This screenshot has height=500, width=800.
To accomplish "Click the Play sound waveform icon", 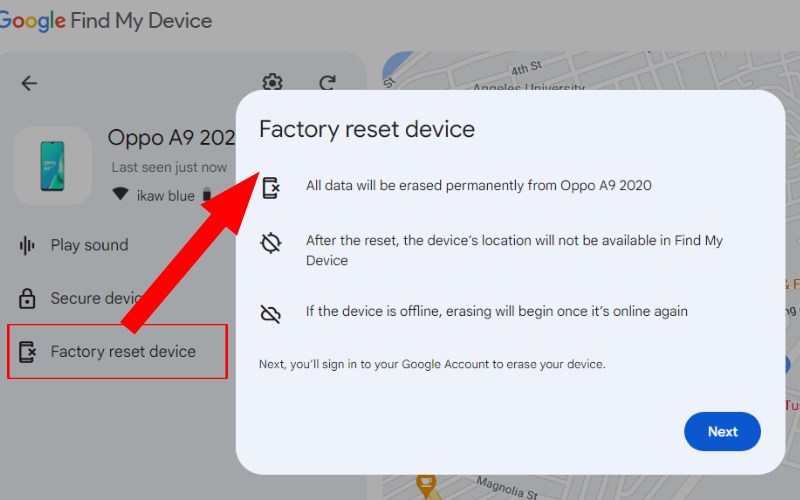I will pyautogui.click(x=27, y=245).
